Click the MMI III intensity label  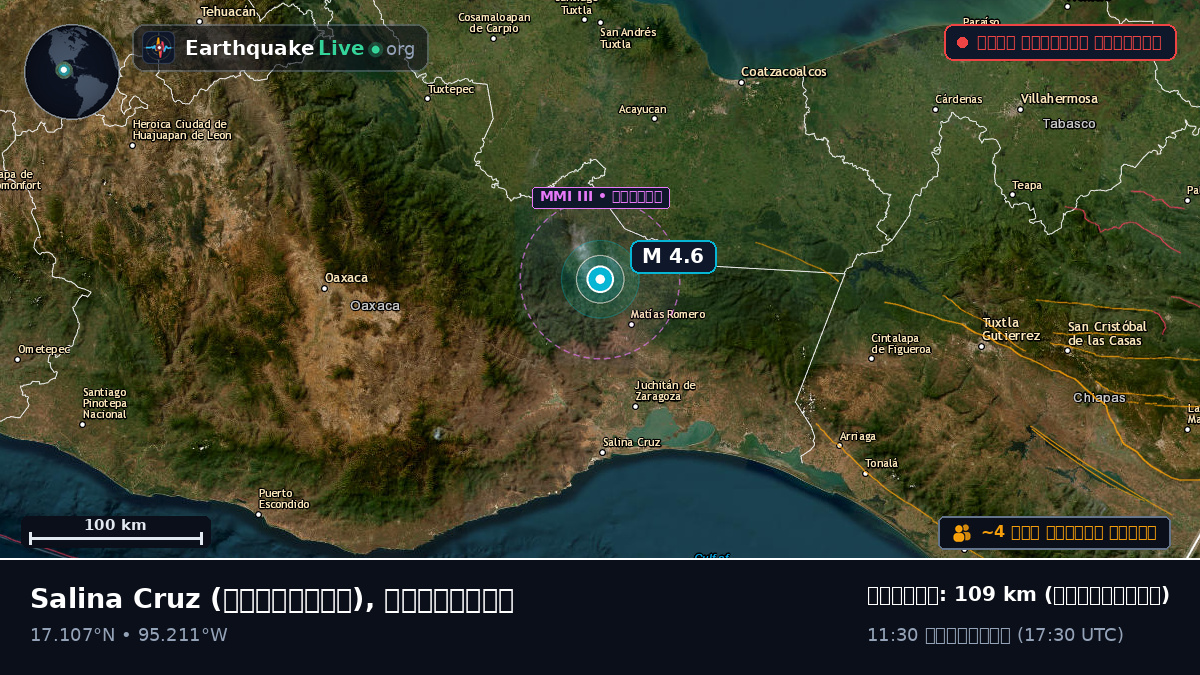tap(601, 197)
